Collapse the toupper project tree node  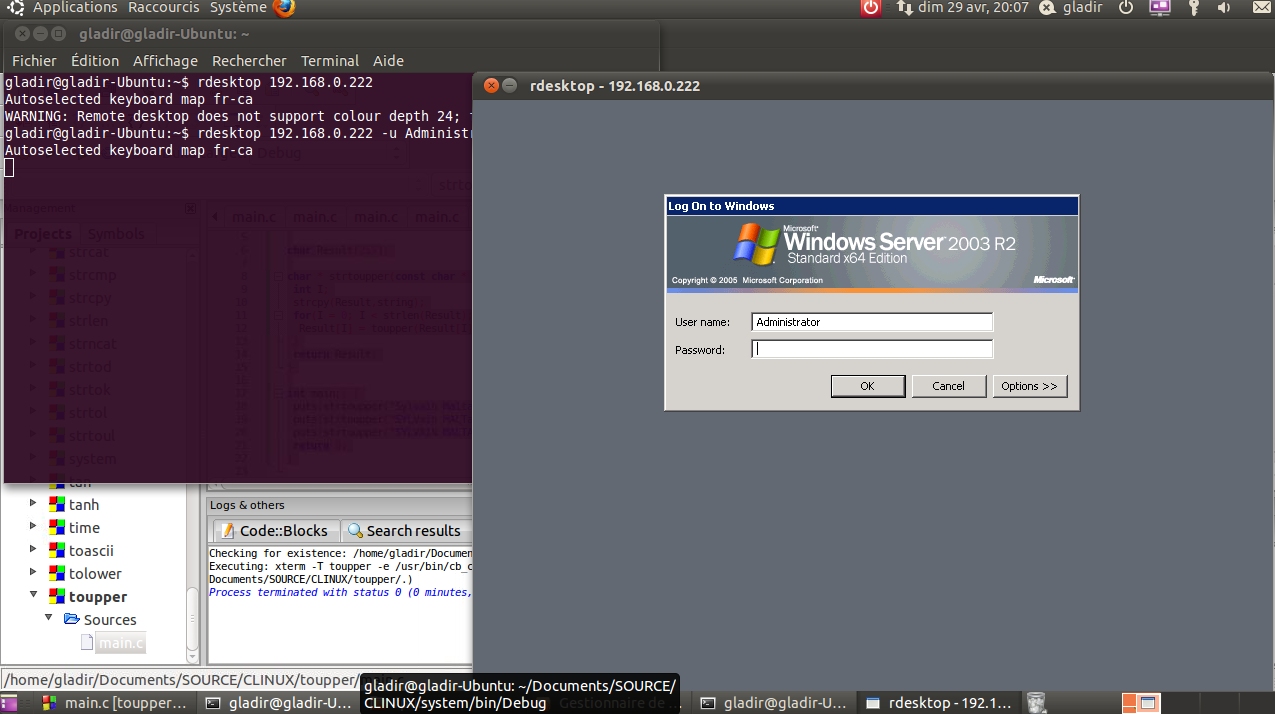click(33, 596)
